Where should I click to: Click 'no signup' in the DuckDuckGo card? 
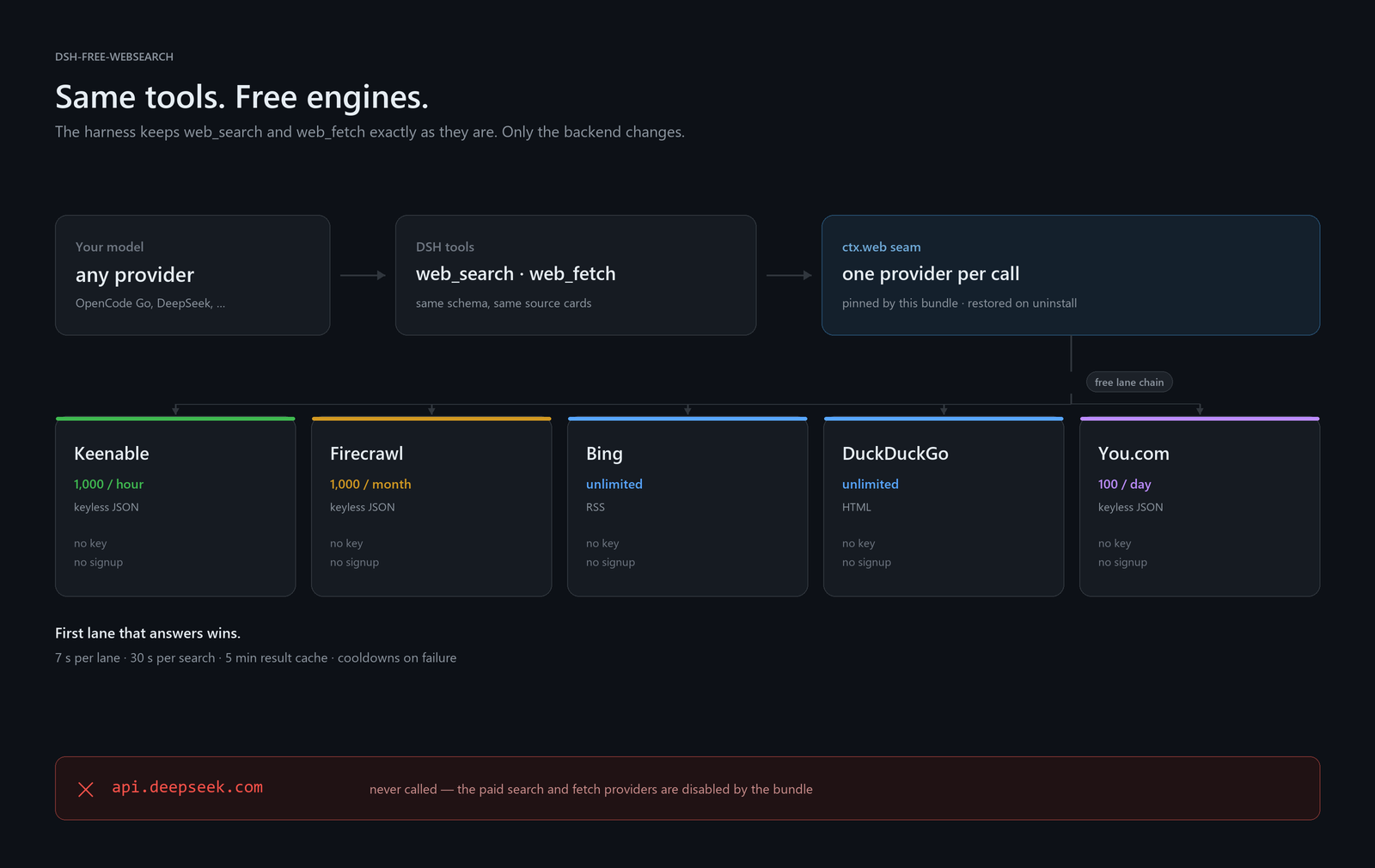point(866,563)
